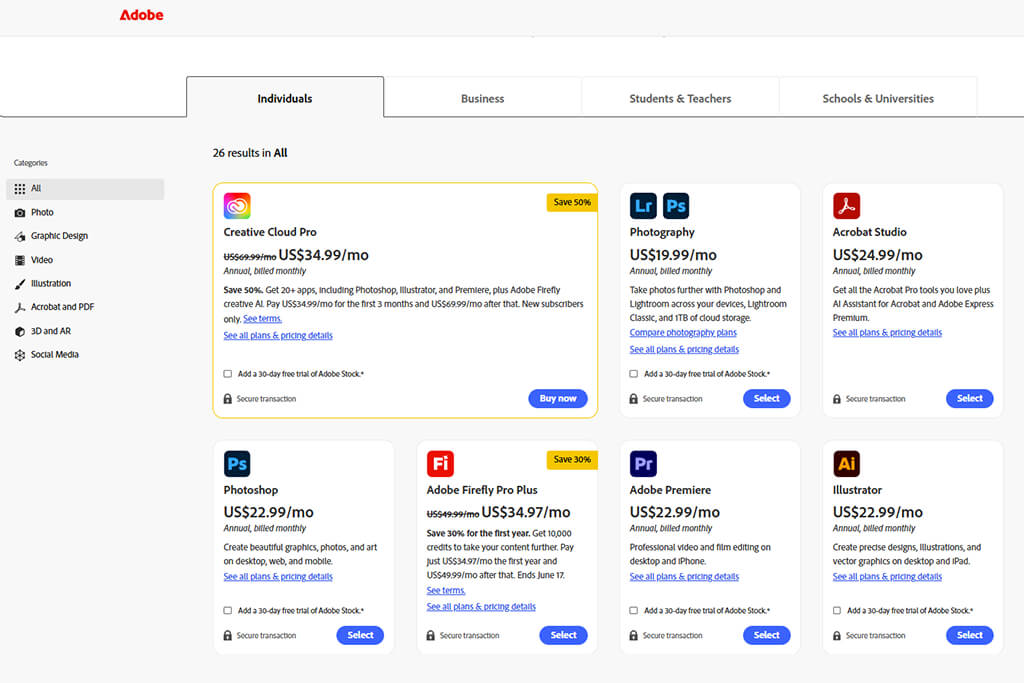Select the Acrobat Studio plan

point(970,398)
